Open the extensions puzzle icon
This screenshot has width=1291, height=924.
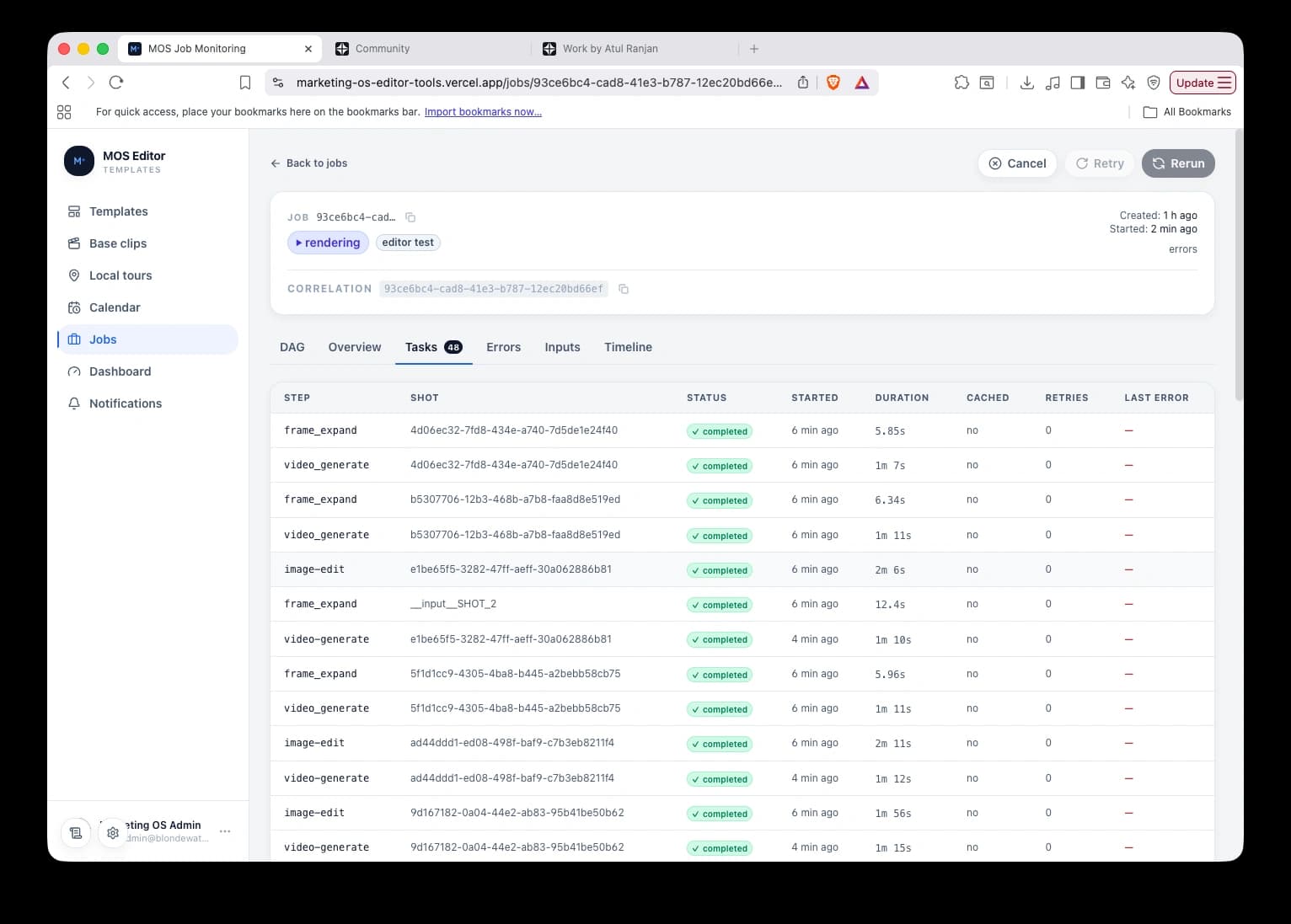962,83
